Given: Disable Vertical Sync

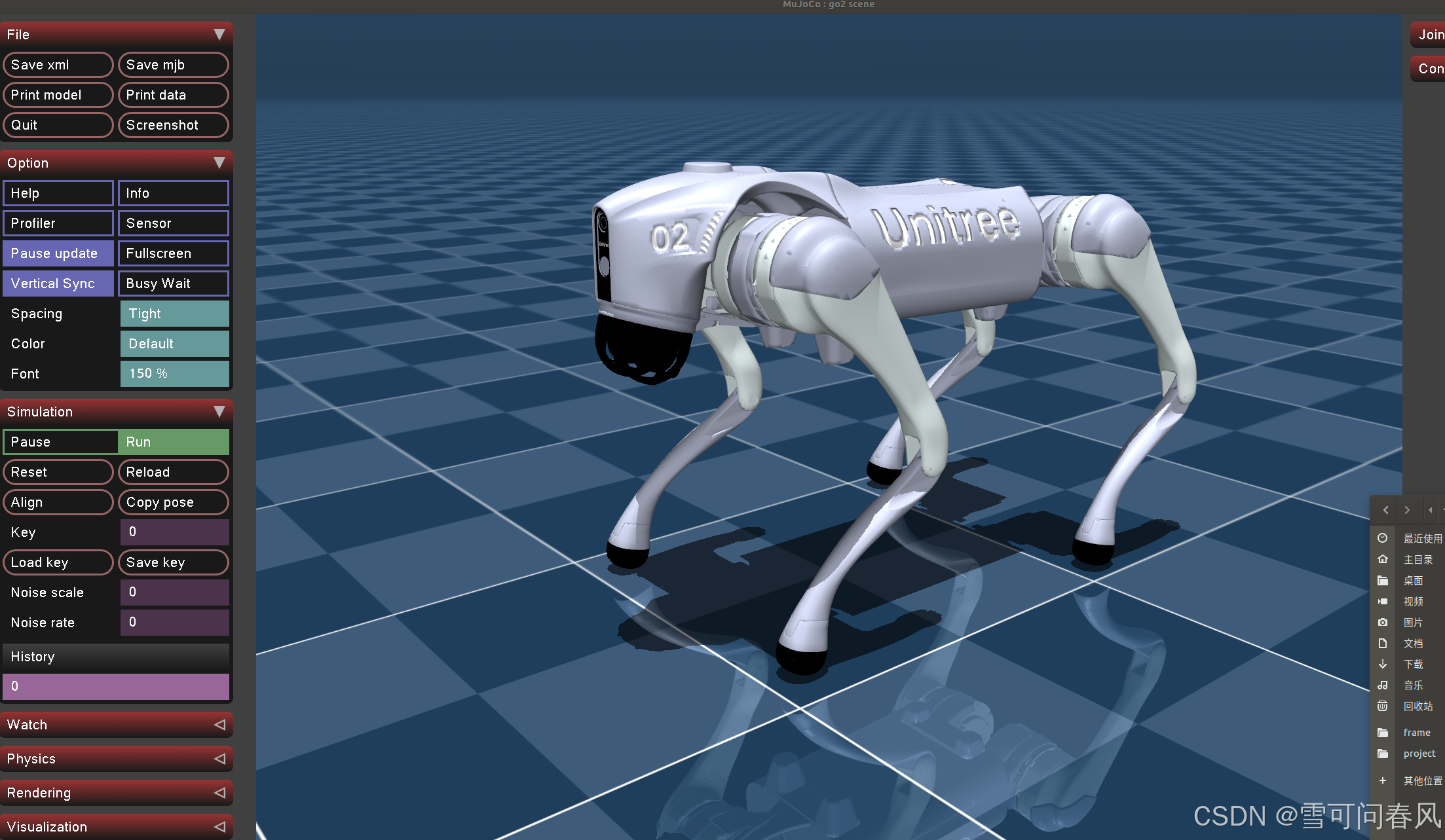Looking at the screenshot, I should 58,283.
